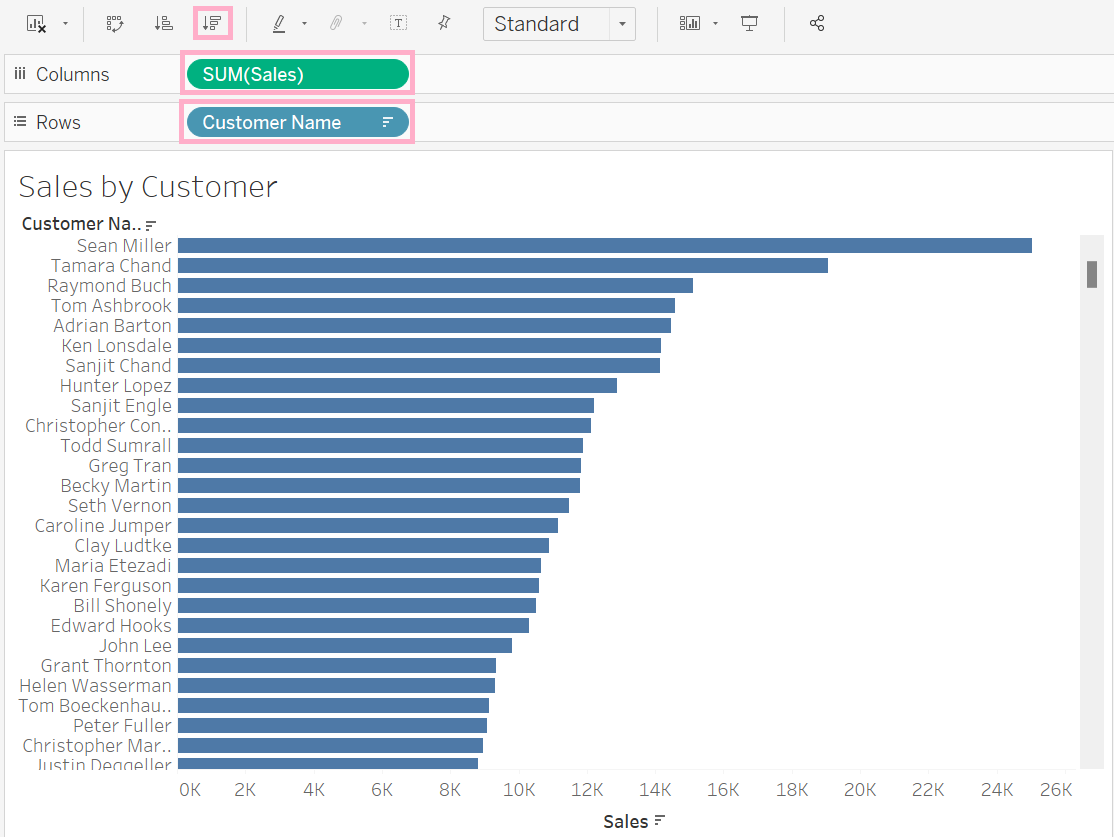Screen dimensions: 1114x837
Task: Sort ascending using toolbar icon
Action: tap(163, 23)
